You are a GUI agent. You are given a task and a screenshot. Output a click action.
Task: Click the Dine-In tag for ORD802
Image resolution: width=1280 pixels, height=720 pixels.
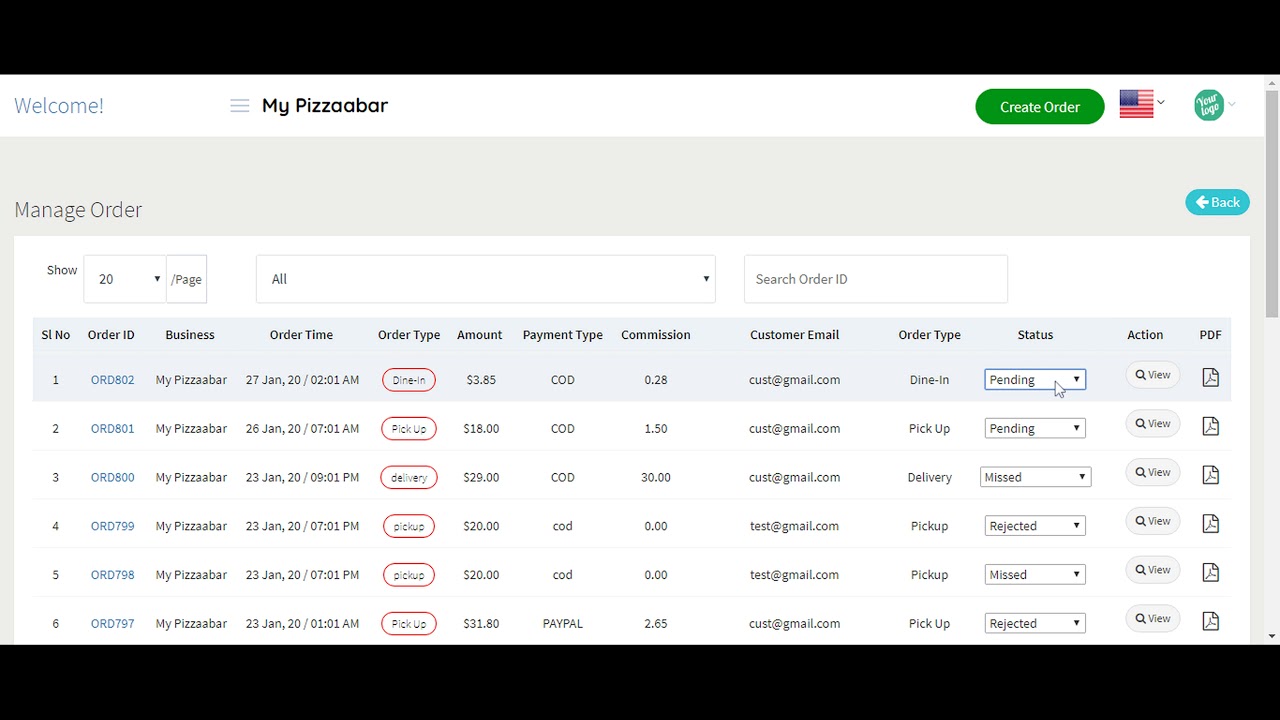coord(409,380)
